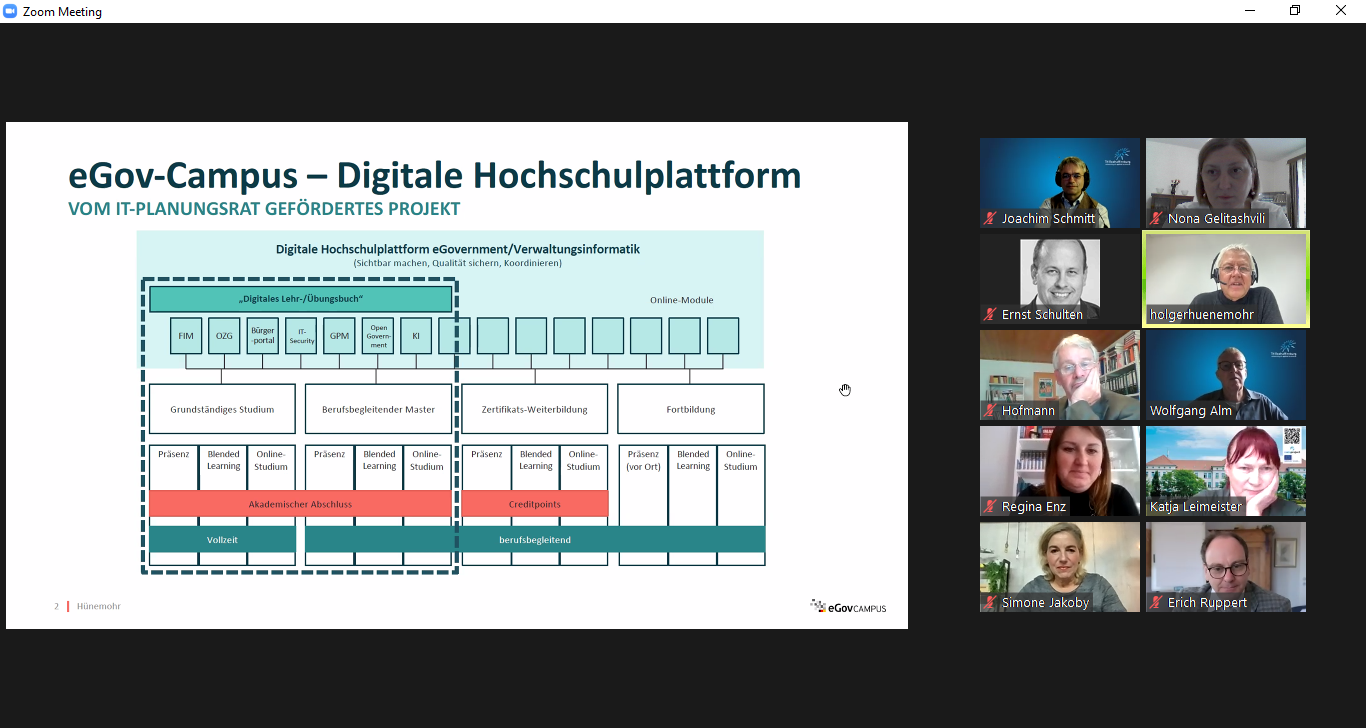Restore down the Zoom Meeting window
This screenshot has width=1366, height=728.
(x=1295, y=11)
